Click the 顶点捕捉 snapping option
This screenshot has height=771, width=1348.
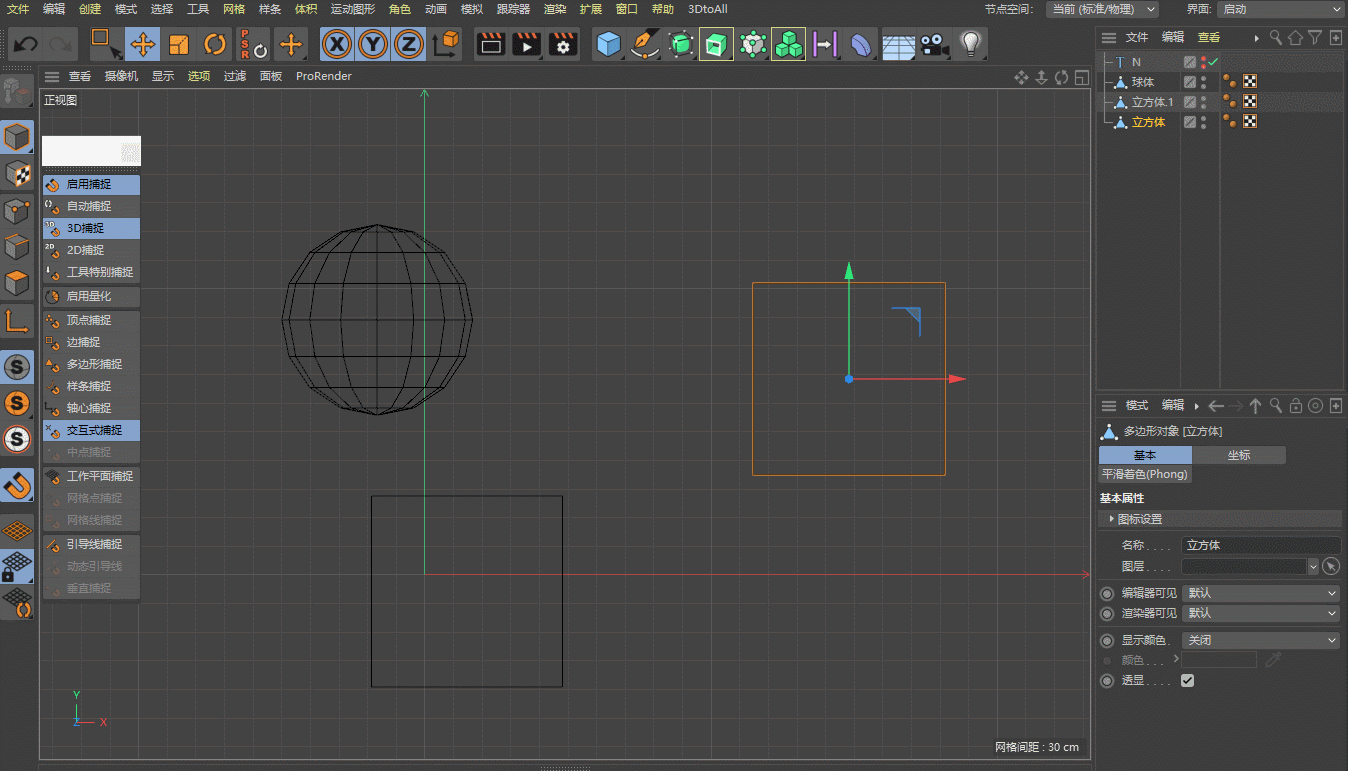point(90,320)
